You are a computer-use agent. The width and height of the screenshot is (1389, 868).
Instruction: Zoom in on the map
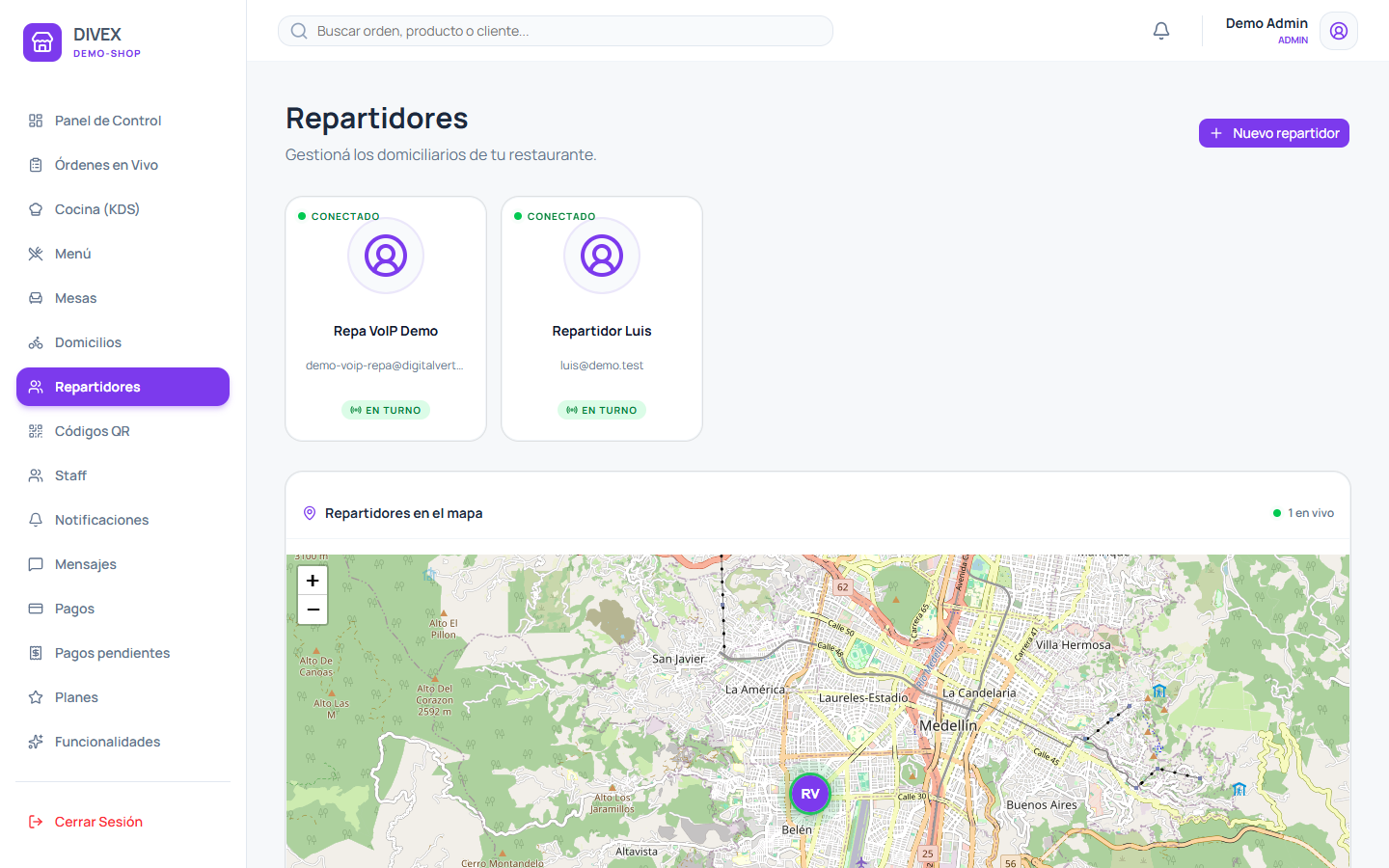coord(313,581)
